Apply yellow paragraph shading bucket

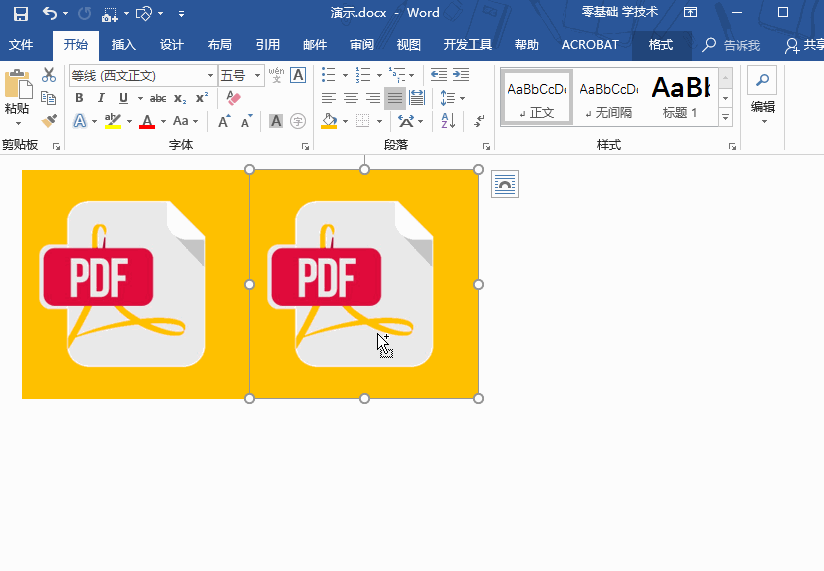[x=329, y=121]
